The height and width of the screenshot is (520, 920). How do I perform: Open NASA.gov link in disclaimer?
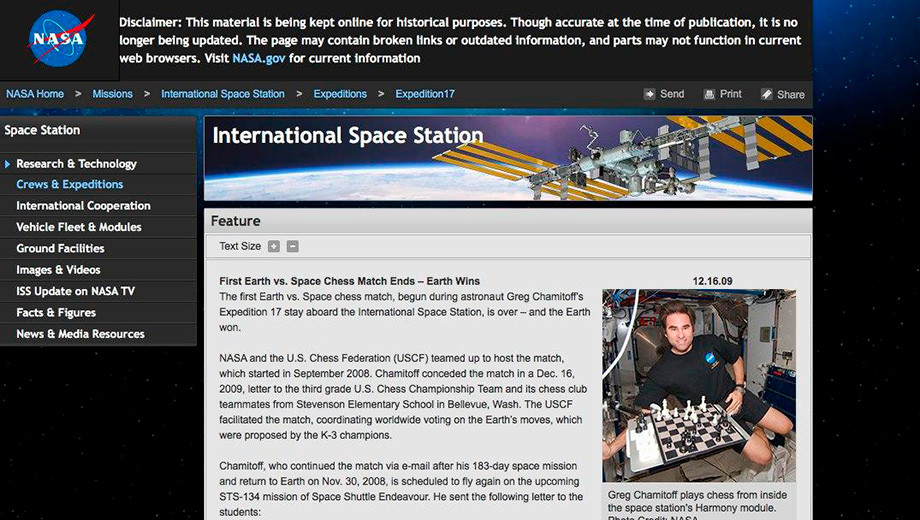coord(259,58)
